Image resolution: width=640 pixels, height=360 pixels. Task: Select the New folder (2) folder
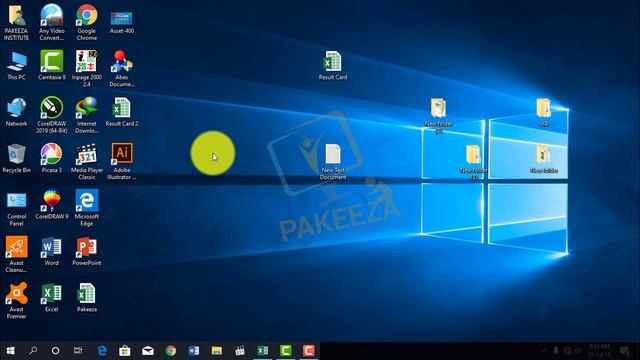(x=438, y=115)
